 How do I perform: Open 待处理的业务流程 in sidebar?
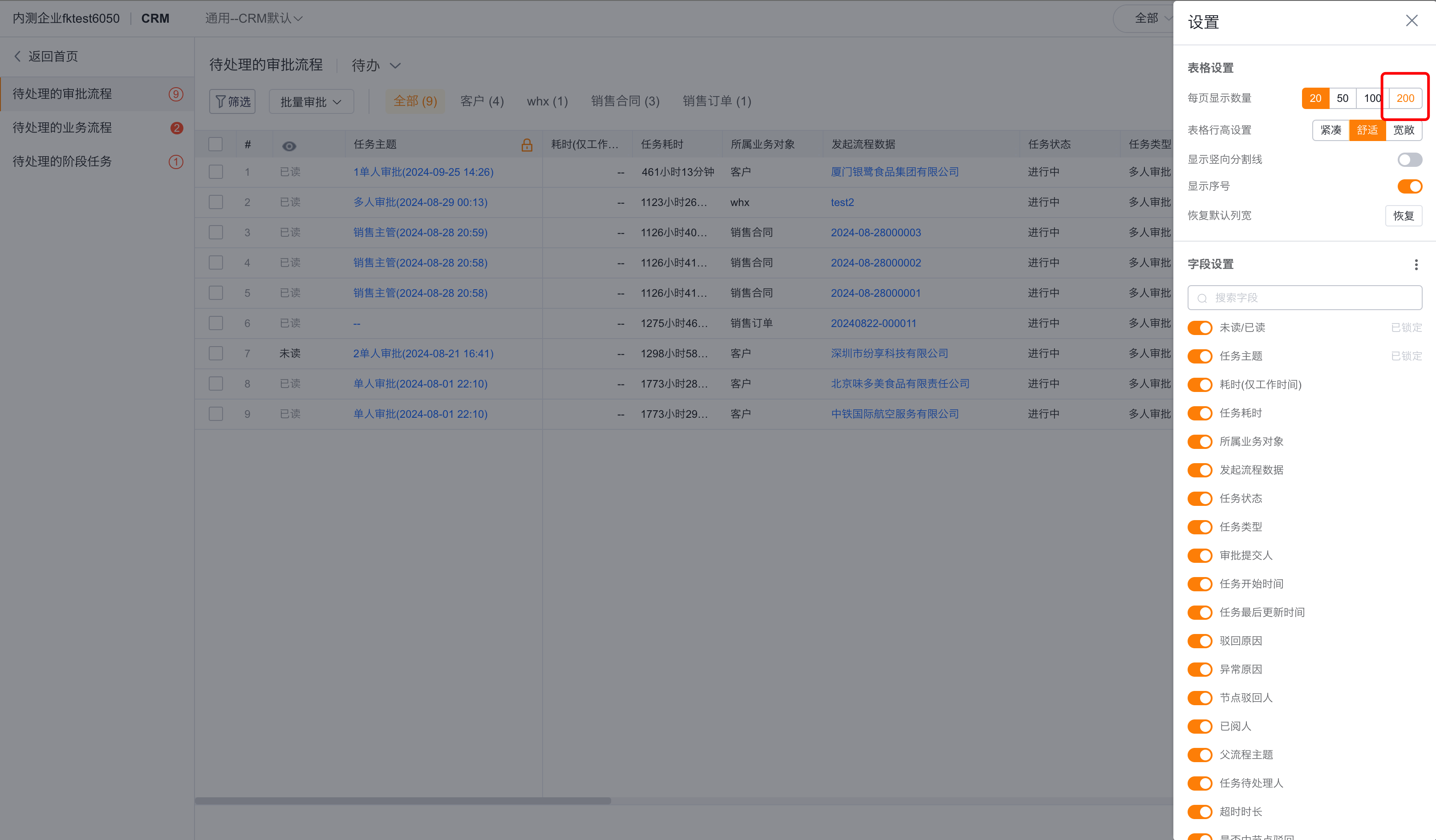63,128
